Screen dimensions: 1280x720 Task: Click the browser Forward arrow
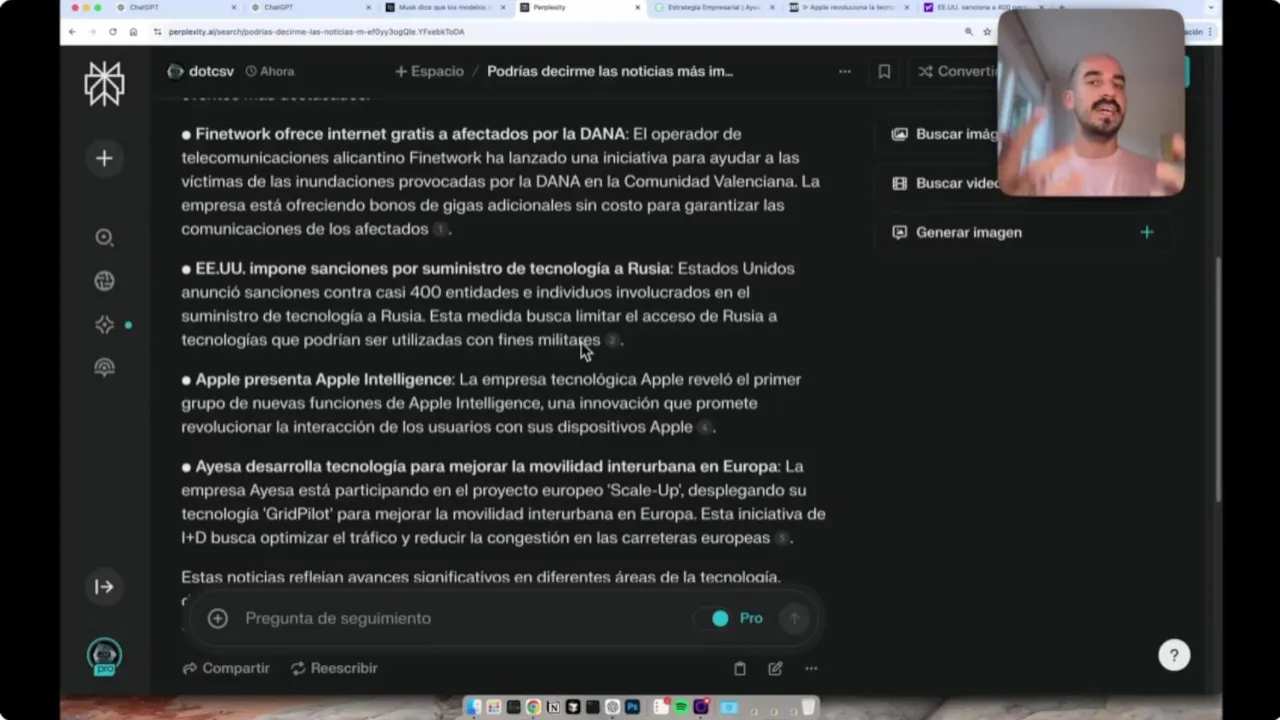point(92,32)
